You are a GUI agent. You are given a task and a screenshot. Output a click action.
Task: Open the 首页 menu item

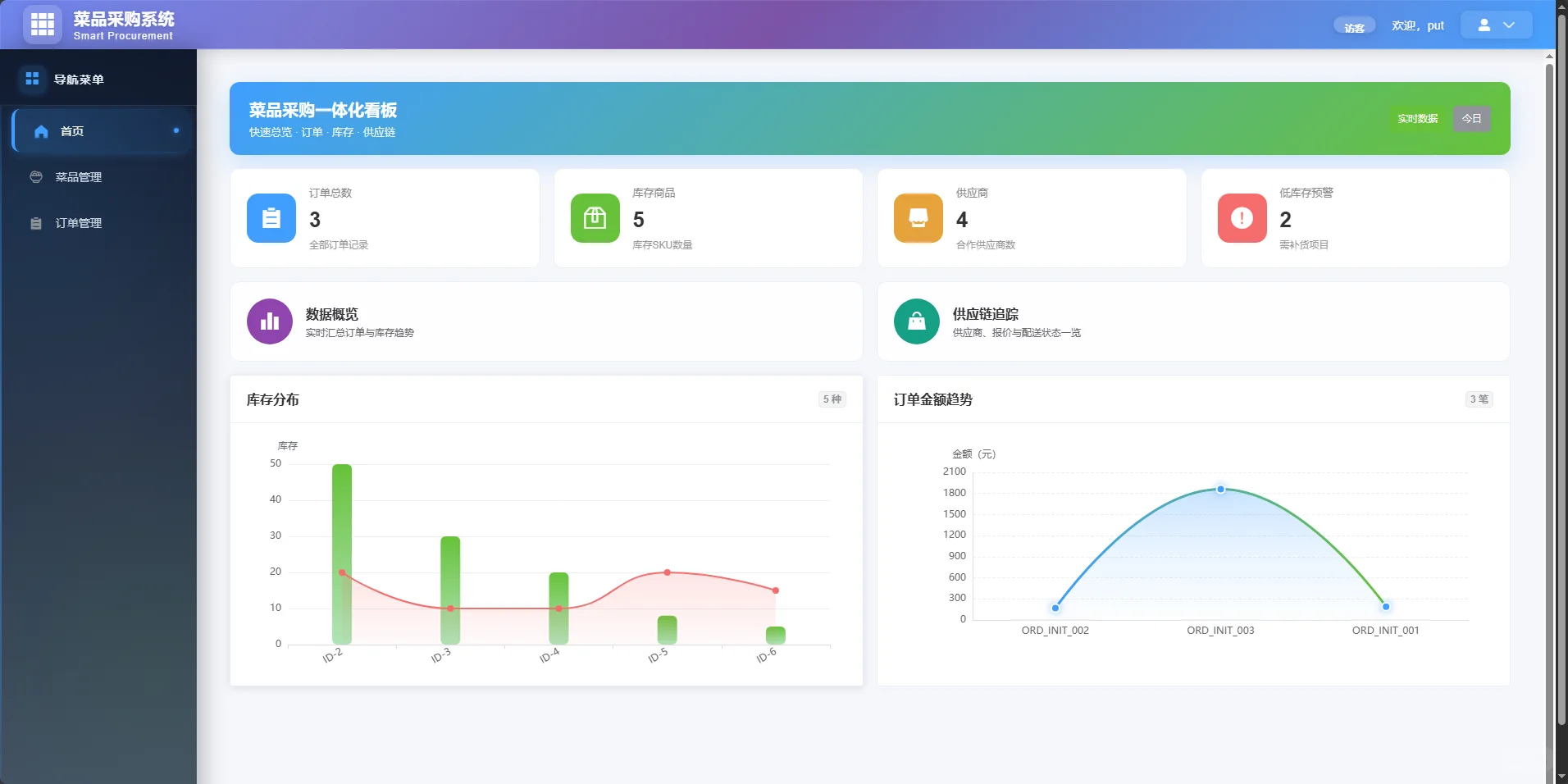[x=101, y=131]
